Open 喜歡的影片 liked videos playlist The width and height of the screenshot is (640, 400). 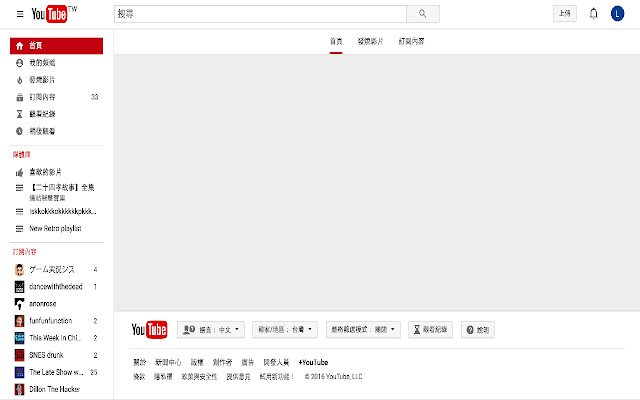point(48,172)
